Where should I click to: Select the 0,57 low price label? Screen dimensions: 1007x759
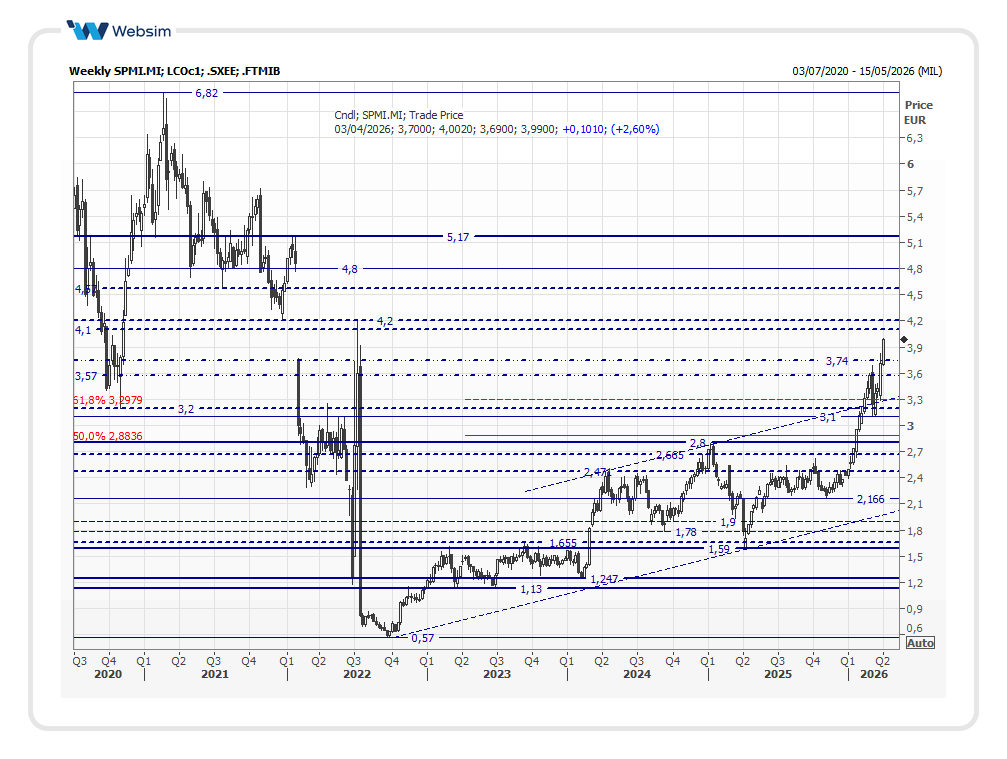[x=423, y=637]
